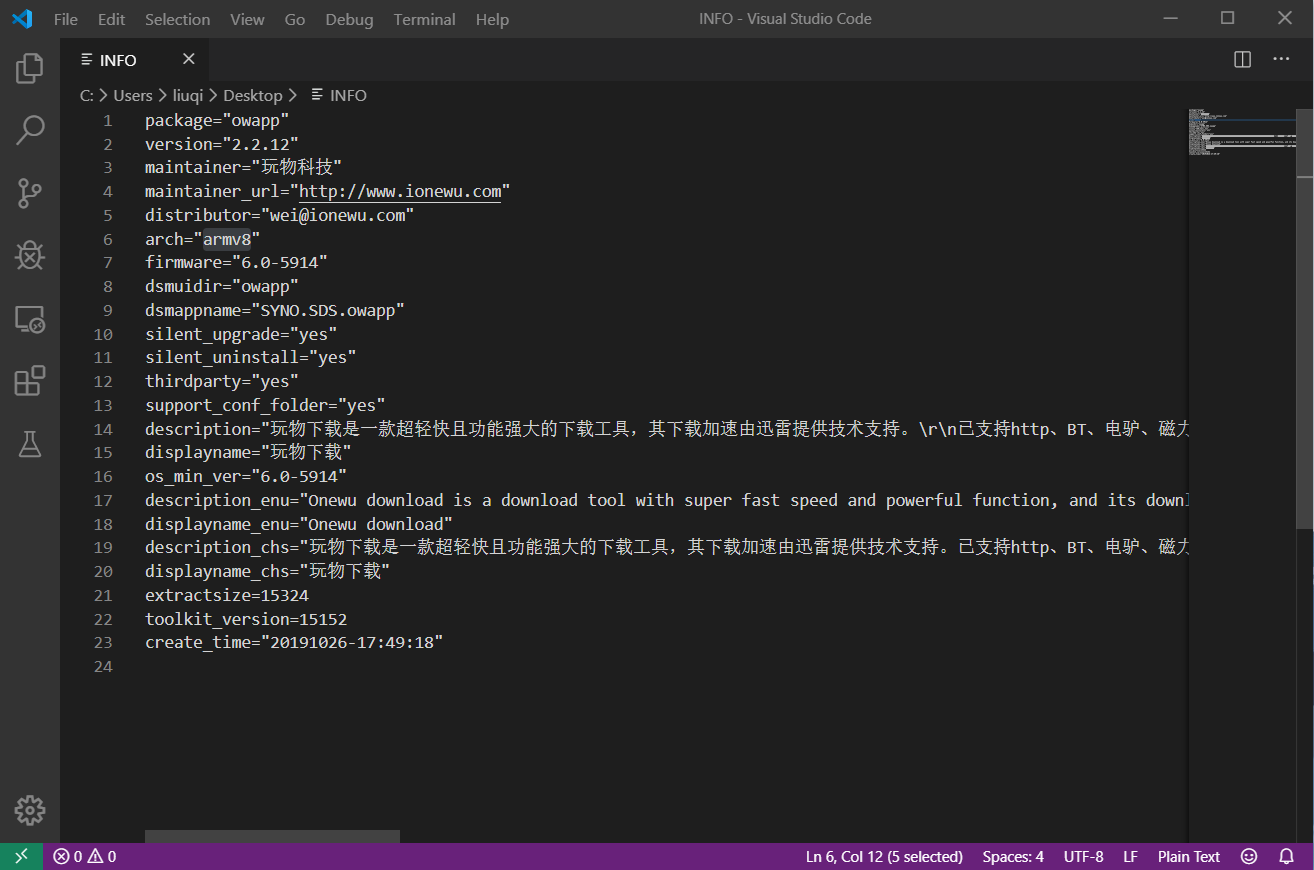This screenshot has height=870, width=1314.
Task: Open the Explorer view in activity bar
Action: [30, 68]
